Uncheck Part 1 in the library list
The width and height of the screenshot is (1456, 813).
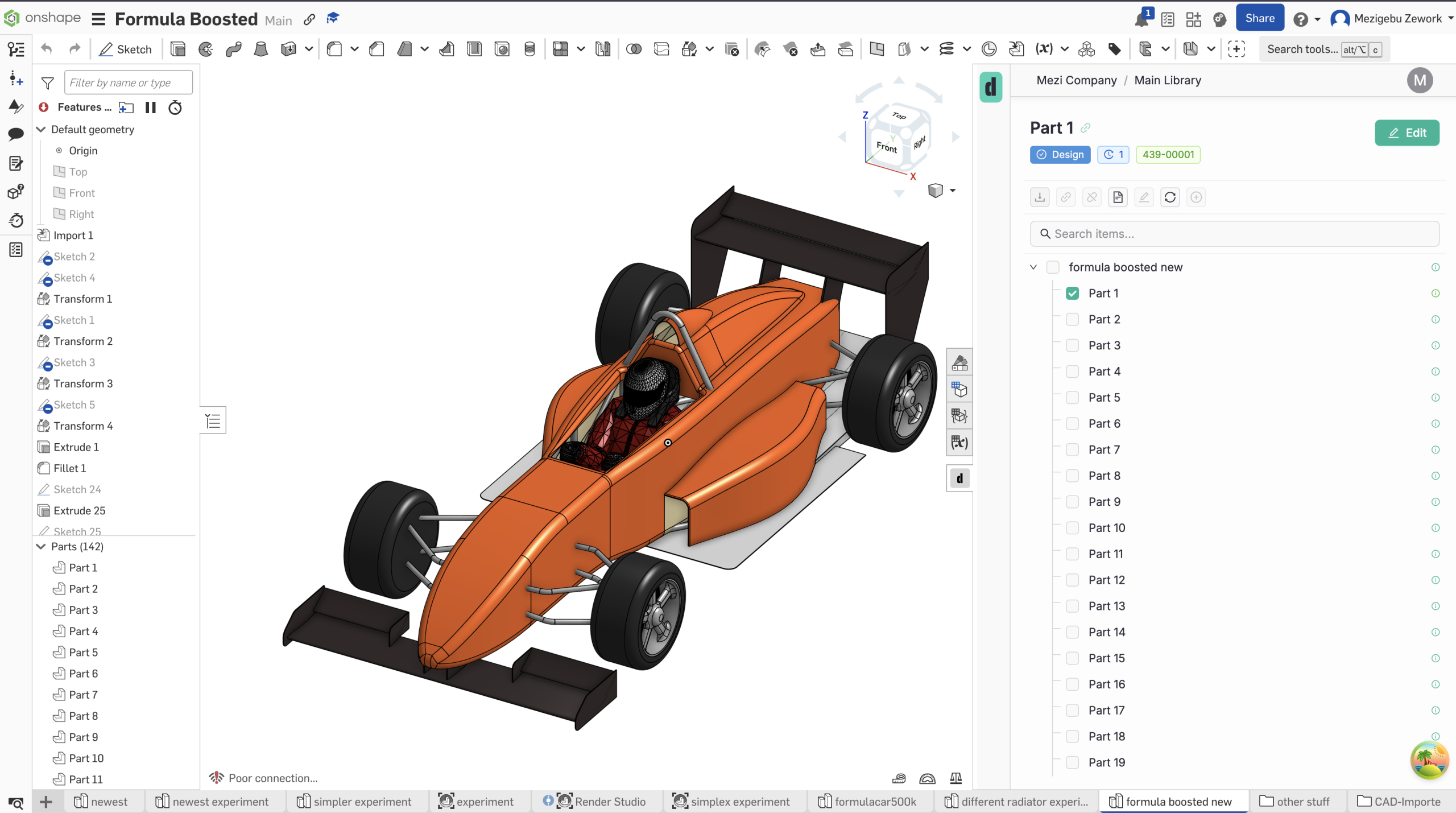(x=1073, y=292)
